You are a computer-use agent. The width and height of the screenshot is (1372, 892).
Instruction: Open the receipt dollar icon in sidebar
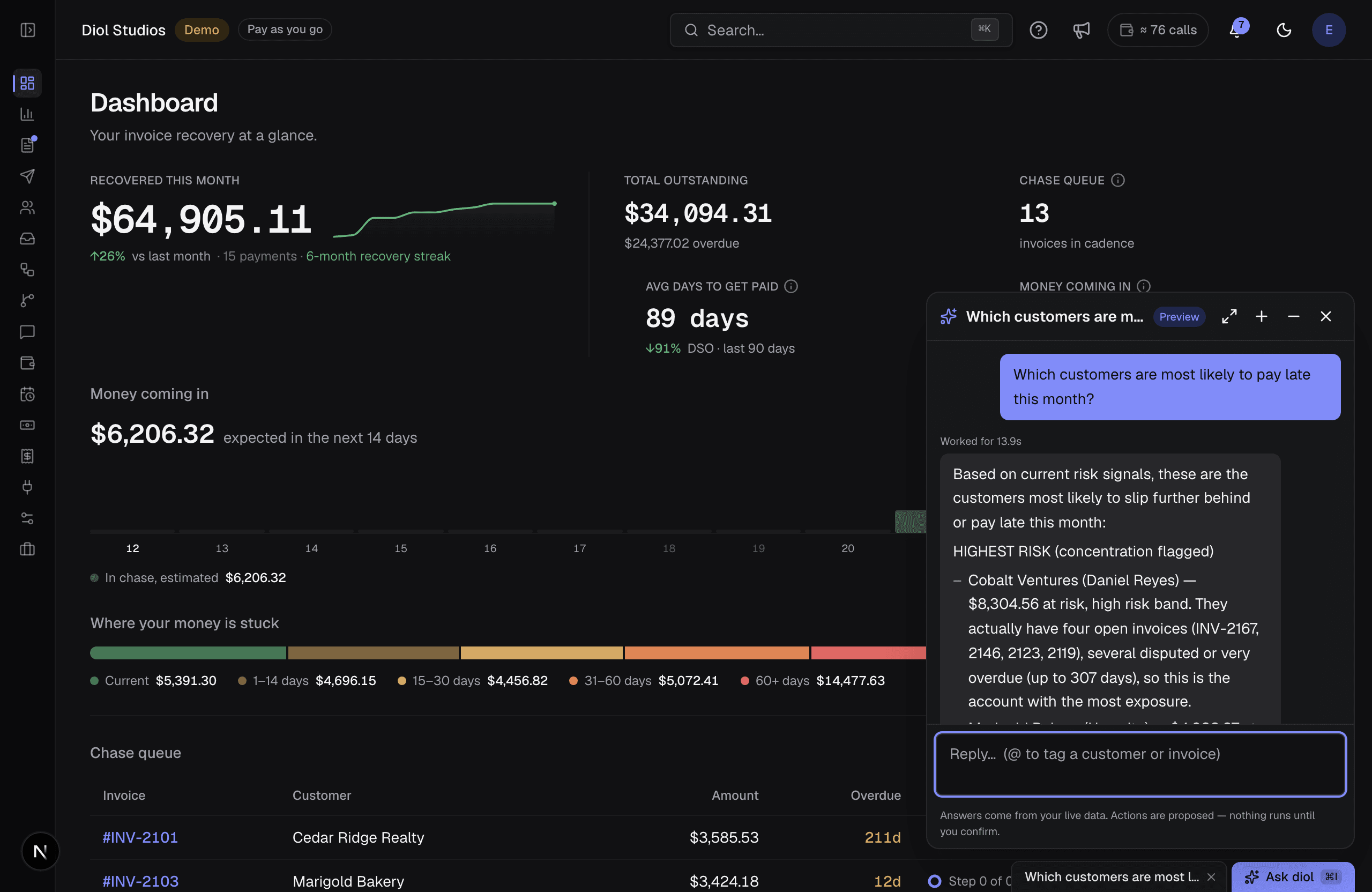point(27,456)
